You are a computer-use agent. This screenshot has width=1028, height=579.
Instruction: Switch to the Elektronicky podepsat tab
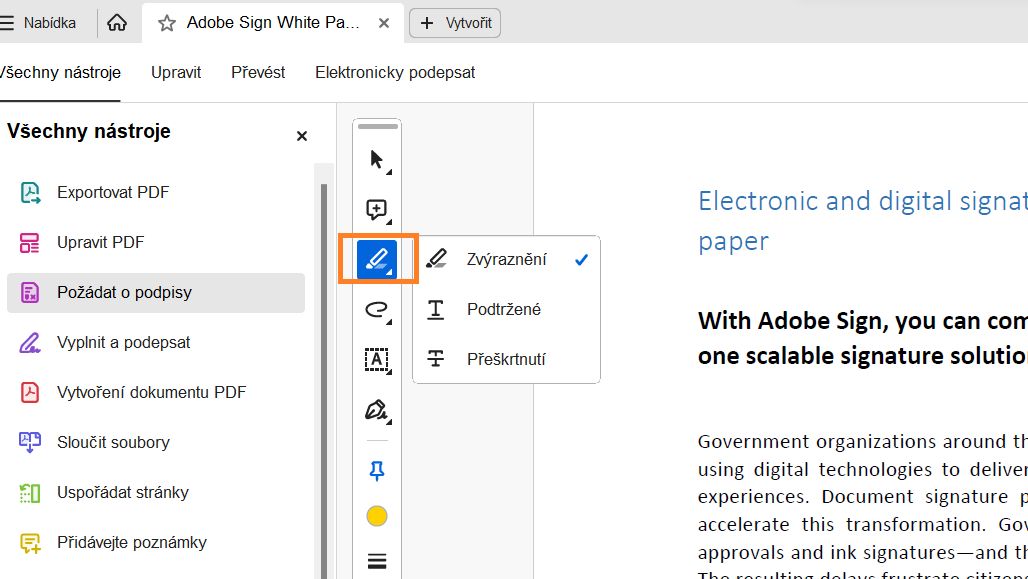[395, 73]
